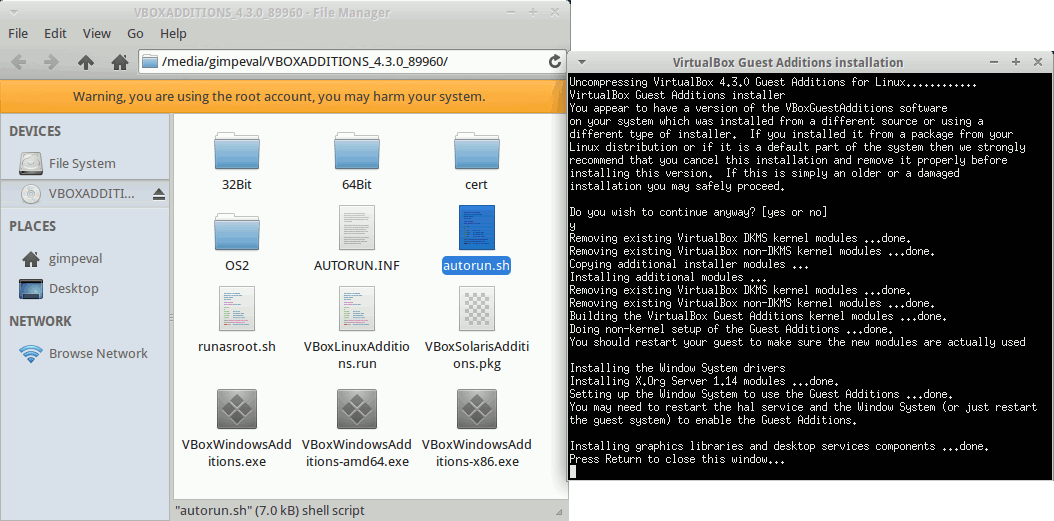
Task: Open the cert folder
Action: [x=476, y=151]
